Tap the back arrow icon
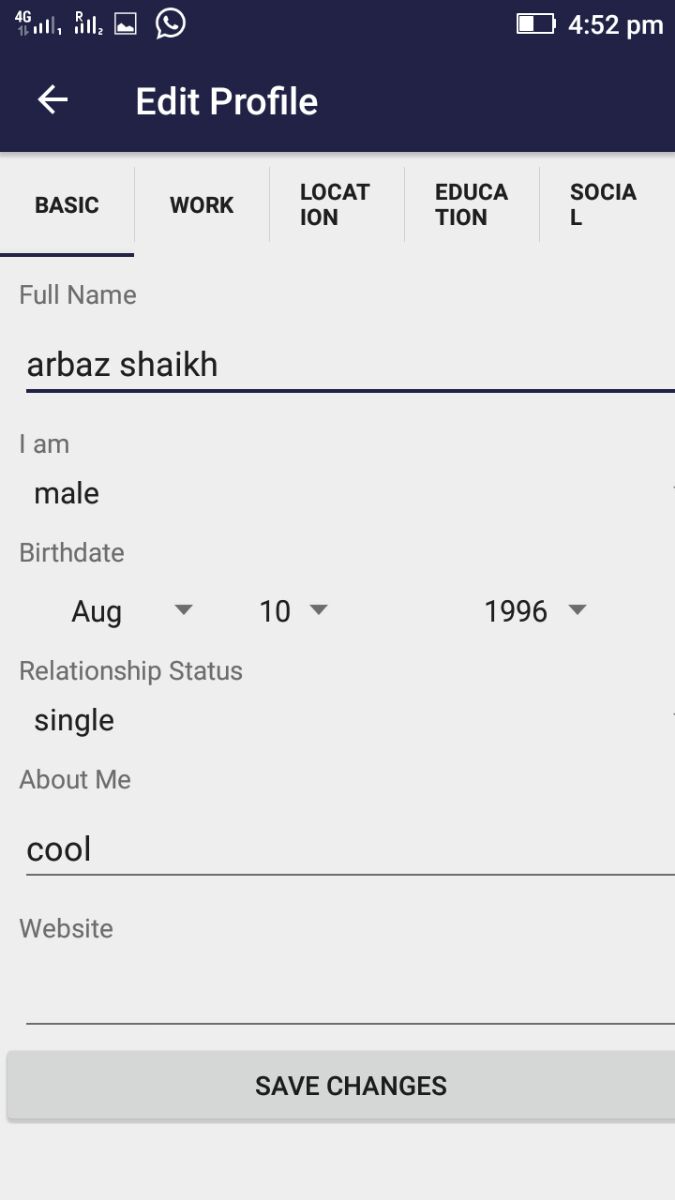 (x=53, y=100)
